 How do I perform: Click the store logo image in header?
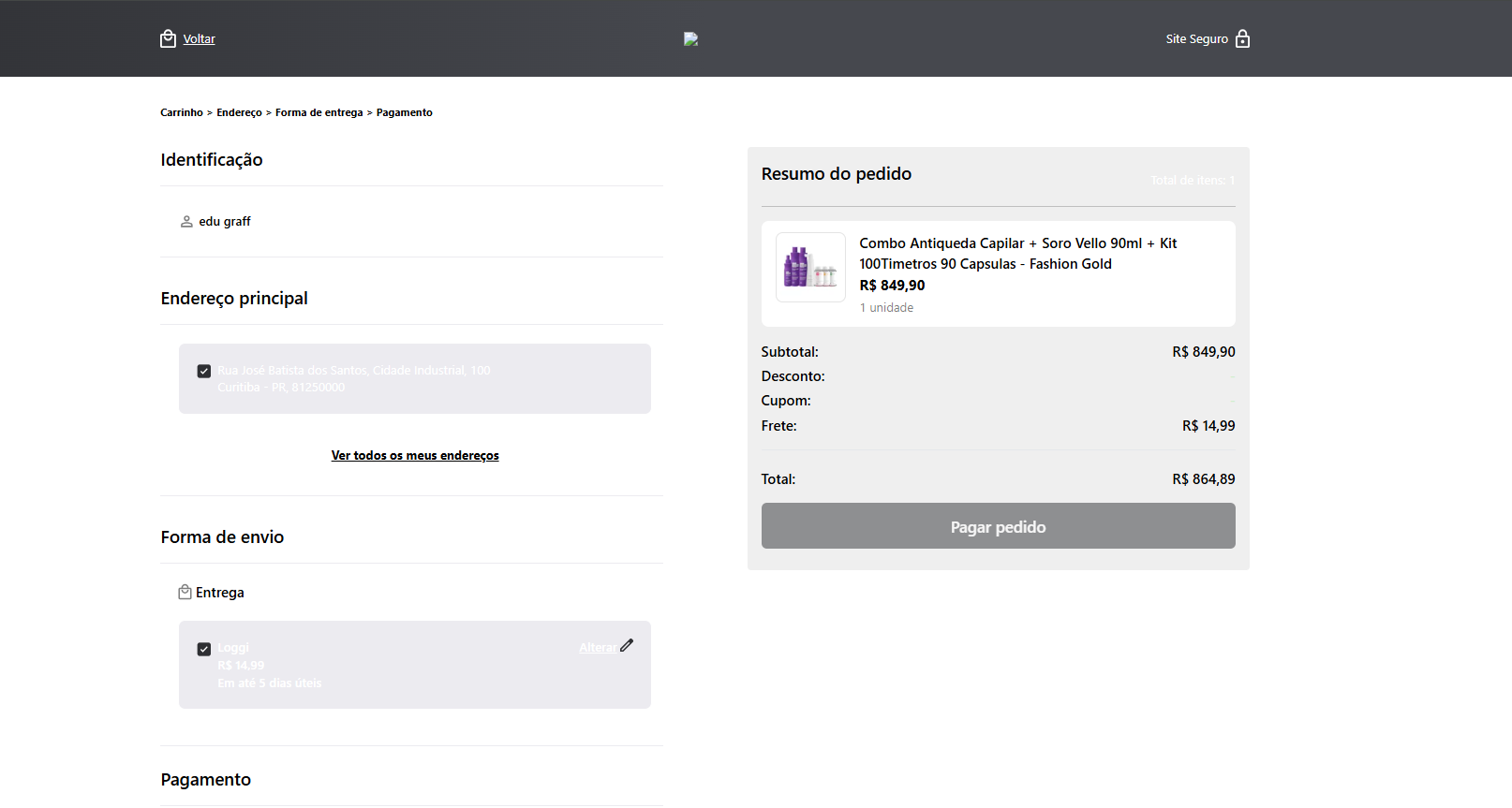point(691,39)
